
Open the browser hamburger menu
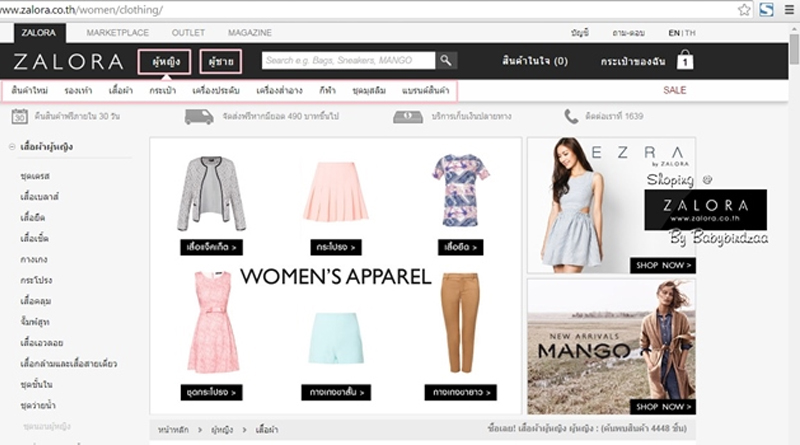(789, 10)
